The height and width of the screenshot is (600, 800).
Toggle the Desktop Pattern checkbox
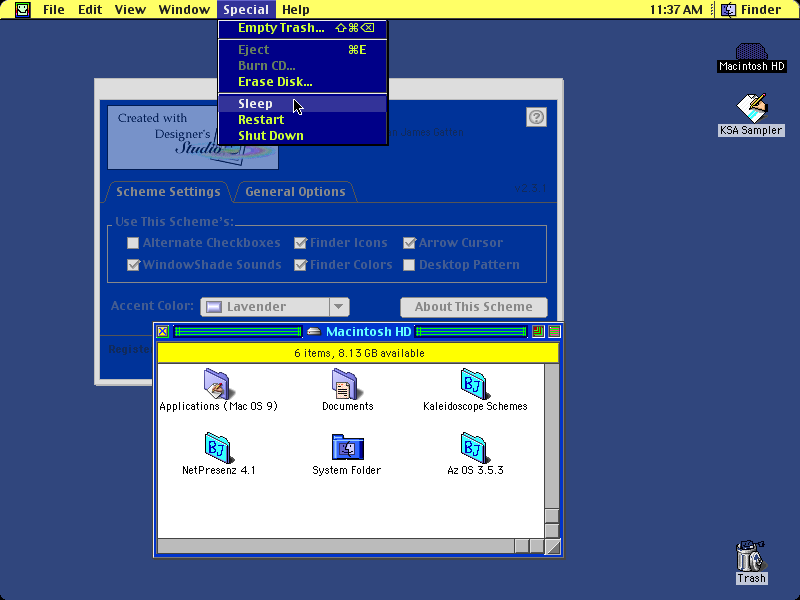409,265
